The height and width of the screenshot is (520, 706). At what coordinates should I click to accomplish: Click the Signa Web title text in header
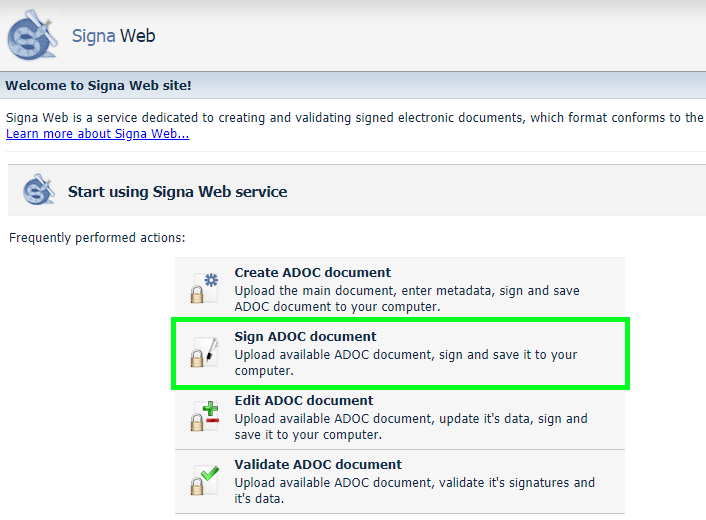click(x=113, y=37)
